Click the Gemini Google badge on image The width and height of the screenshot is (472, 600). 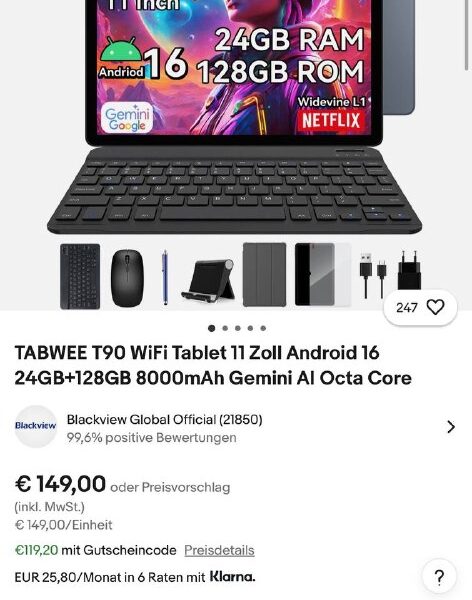(x=127, y=118)
